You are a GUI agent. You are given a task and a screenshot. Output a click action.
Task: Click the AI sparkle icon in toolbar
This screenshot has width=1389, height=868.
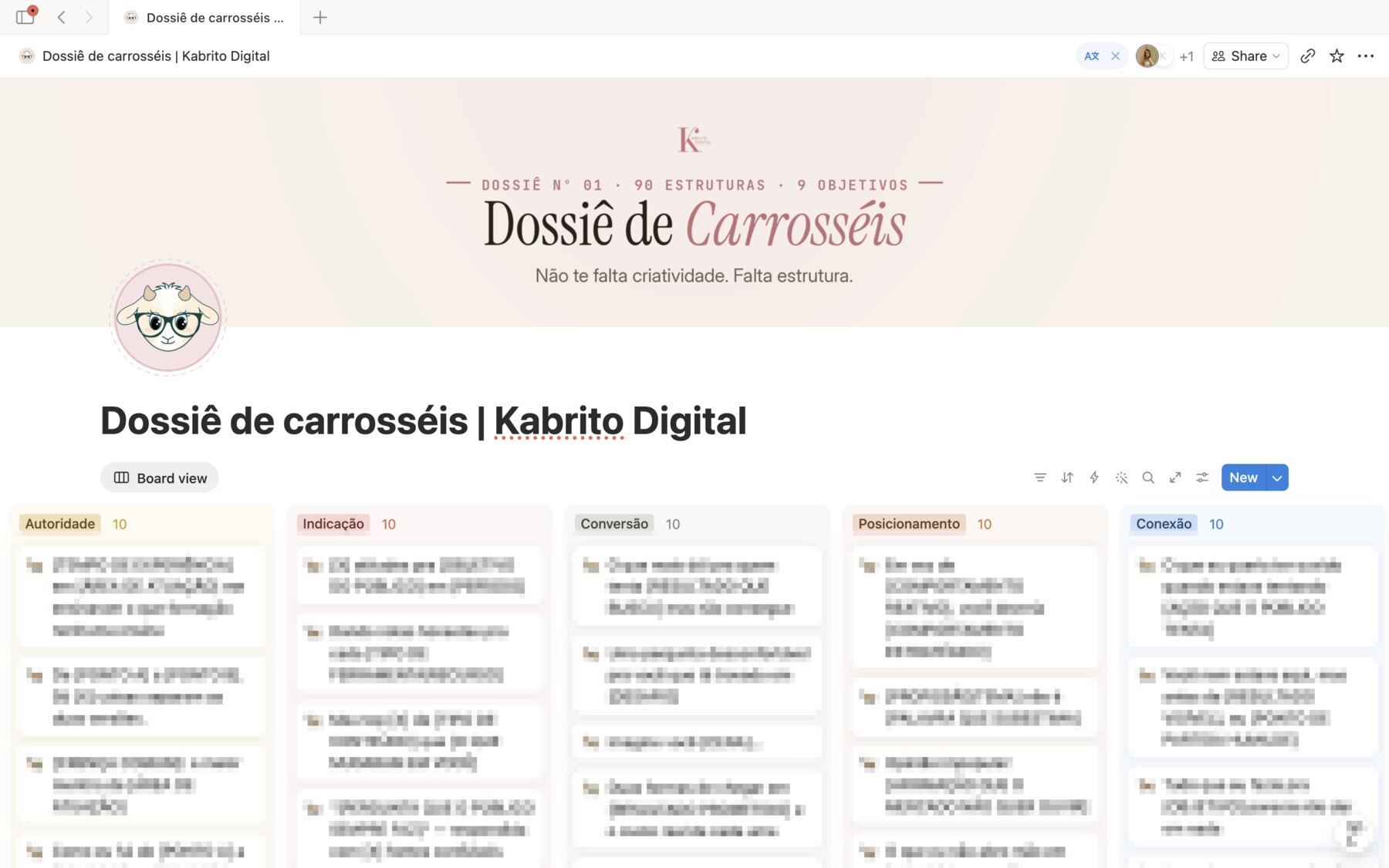click(x=1121, y=478)
